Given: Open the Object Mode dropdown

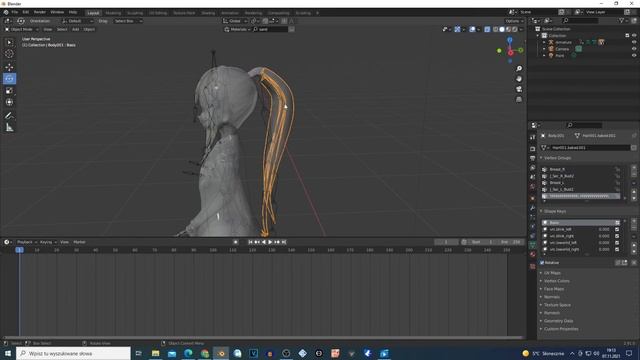Looking at the screenshot, I should pyautogui.click(x=22, y=29).
